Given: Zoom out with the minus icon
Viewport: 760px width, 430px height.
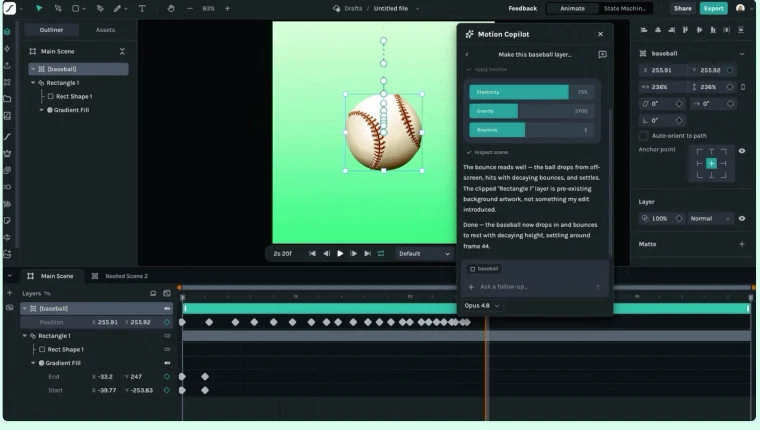Looking at the screenshot, I should coord(190,8).
